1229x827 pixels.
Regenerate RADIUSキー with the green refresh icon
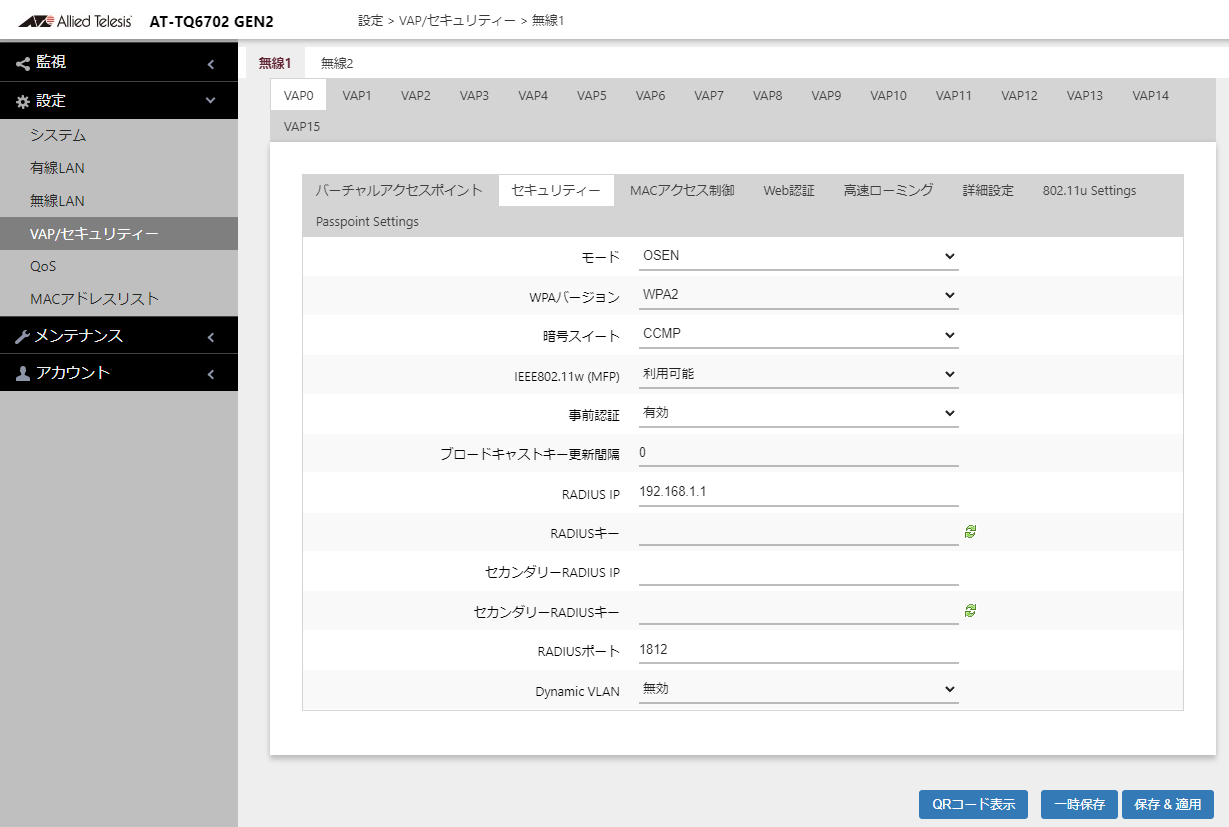point(970,532)
